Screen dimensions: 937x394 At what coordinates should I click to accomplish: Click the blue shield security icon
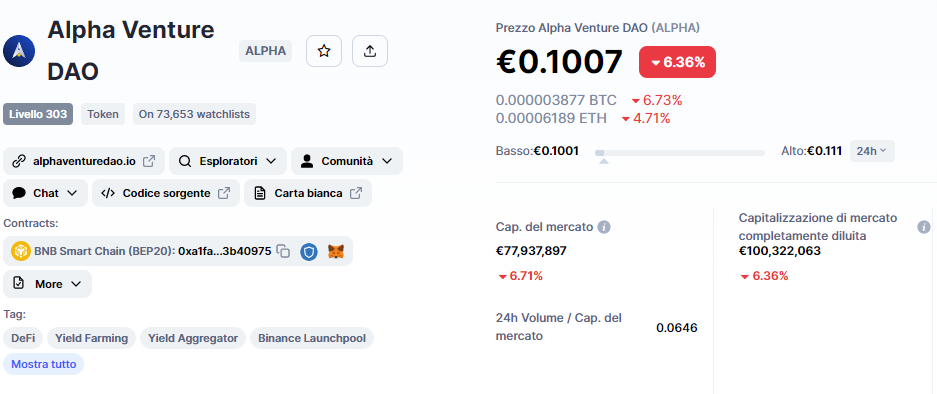click(x=308, y=251)
